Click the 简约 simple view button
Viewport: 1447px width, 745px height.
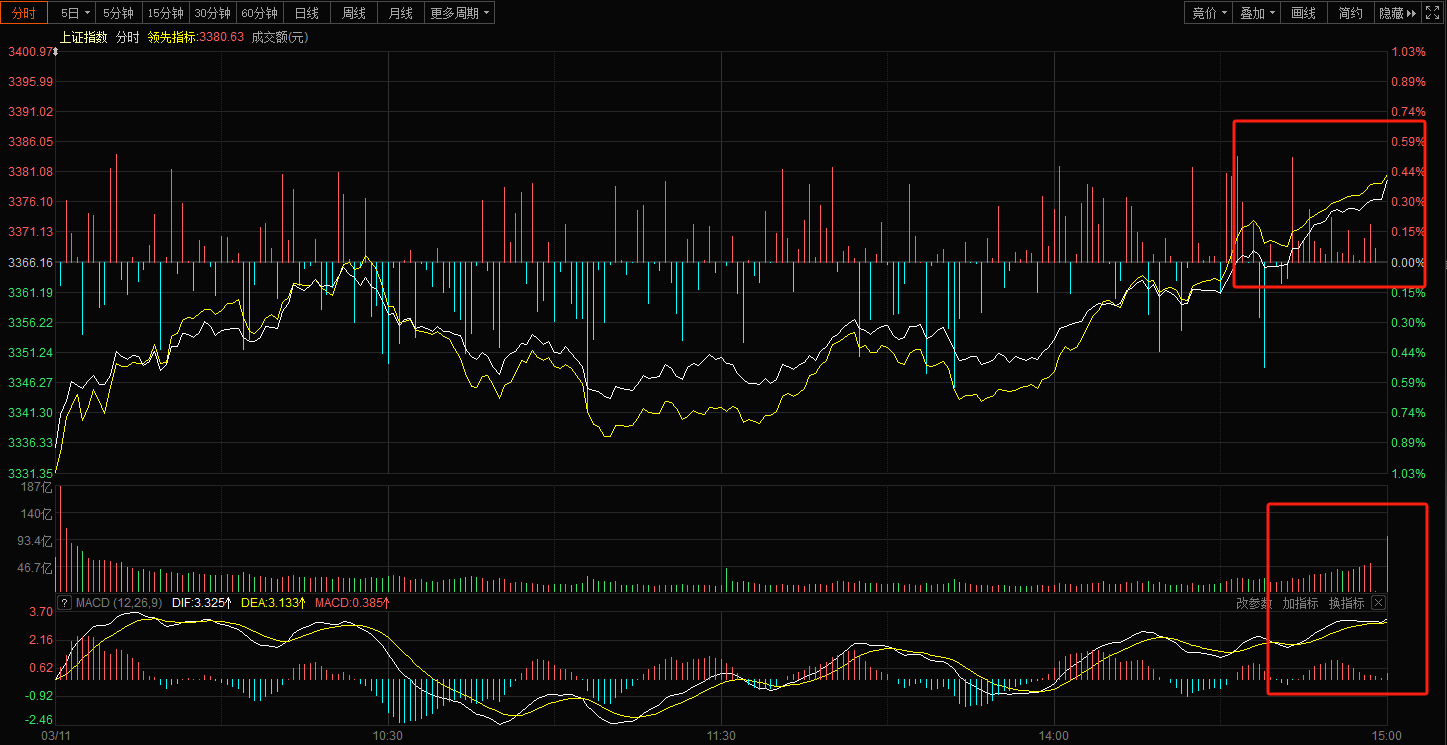click(1351, 13)
